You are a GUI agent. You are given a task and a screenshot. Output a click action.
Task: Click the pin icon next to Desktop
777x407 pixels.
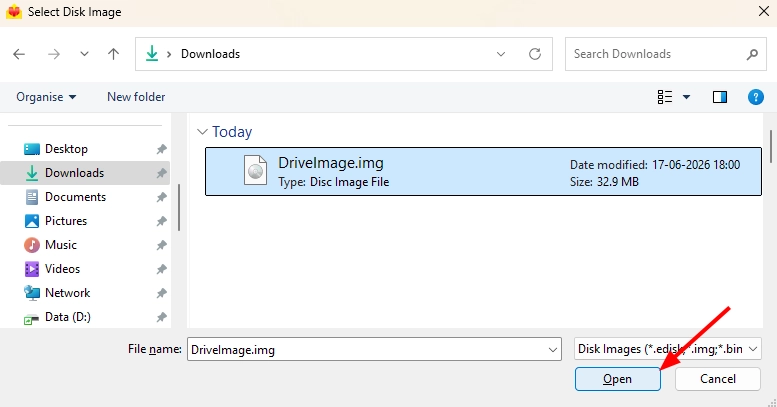point(162,149)
